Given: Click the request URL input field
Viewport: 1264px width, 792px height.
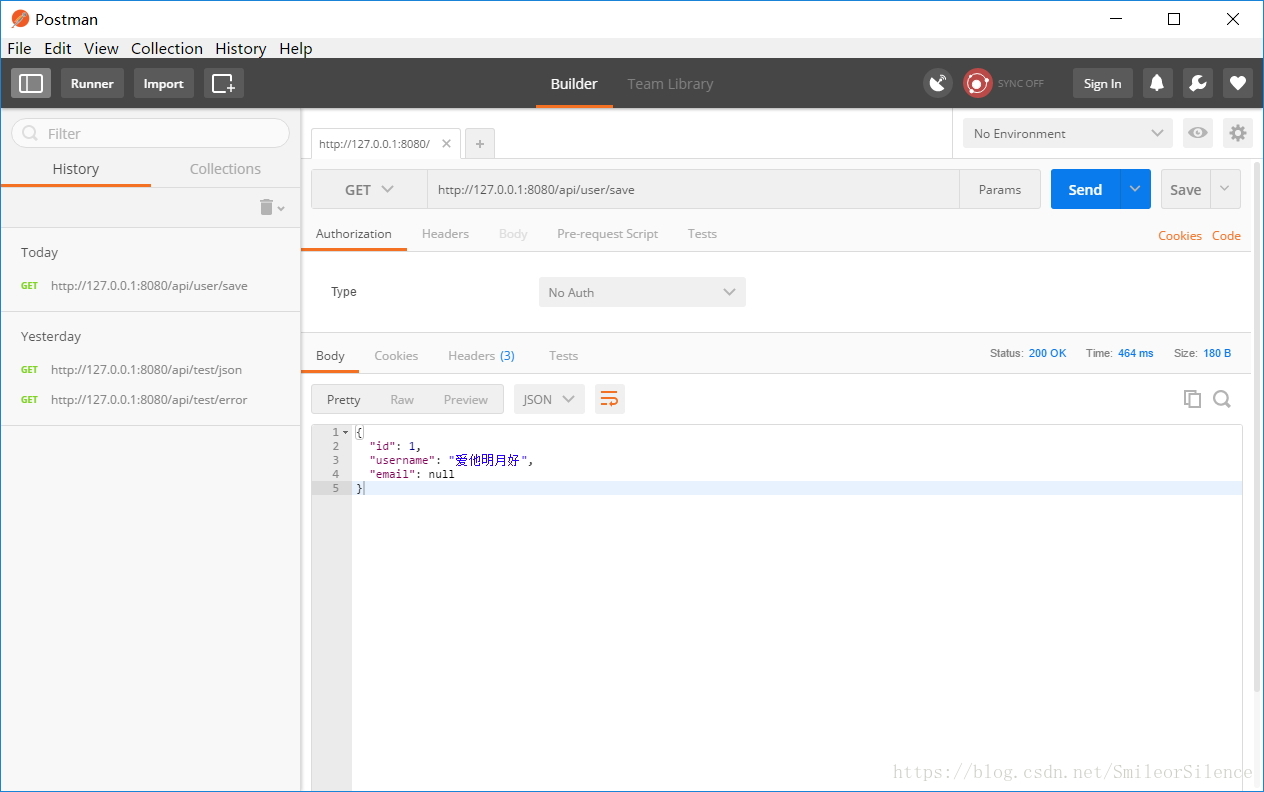Looking at the screenshot, I should [693, 189].
